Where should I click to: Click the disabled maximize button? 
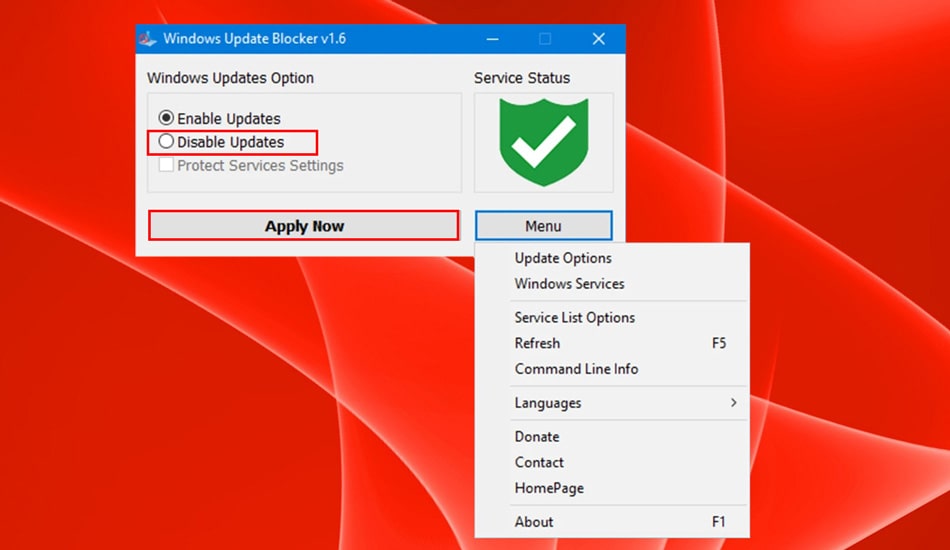pos(545,39)
